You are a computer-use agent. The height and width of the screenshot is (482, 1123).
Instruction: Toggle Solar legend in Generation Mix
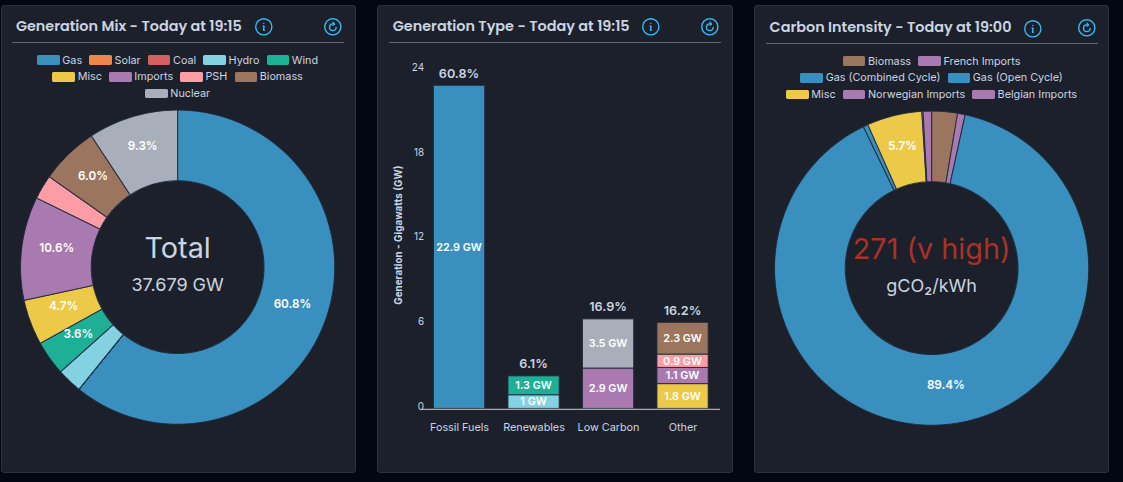point(115,60)
